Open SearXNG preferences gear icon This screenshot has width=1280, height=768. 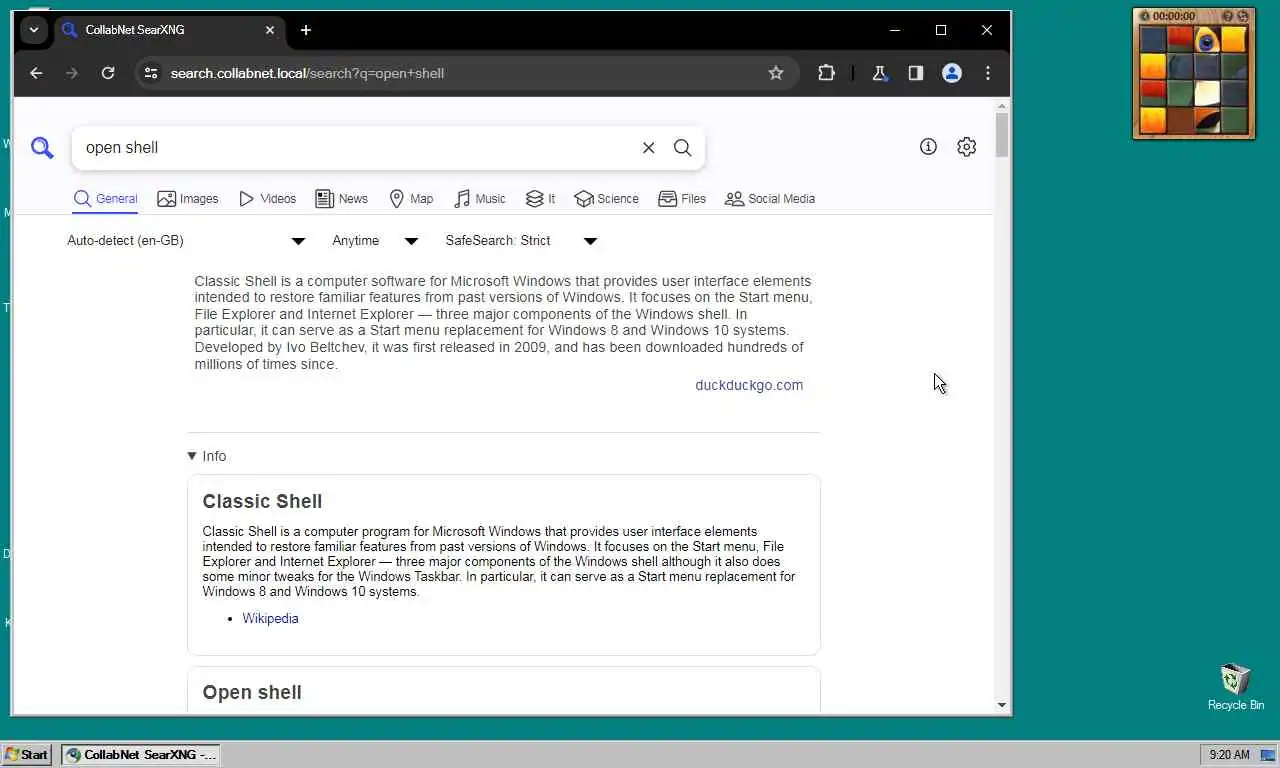click(x=966, y=147)
